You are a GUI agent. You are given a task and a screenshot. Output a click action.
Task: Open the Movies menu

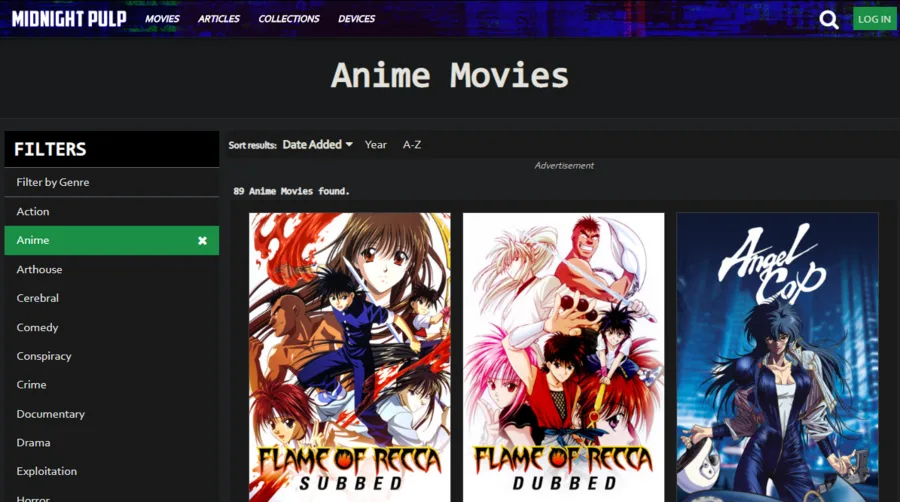click(x=162, y=19)
